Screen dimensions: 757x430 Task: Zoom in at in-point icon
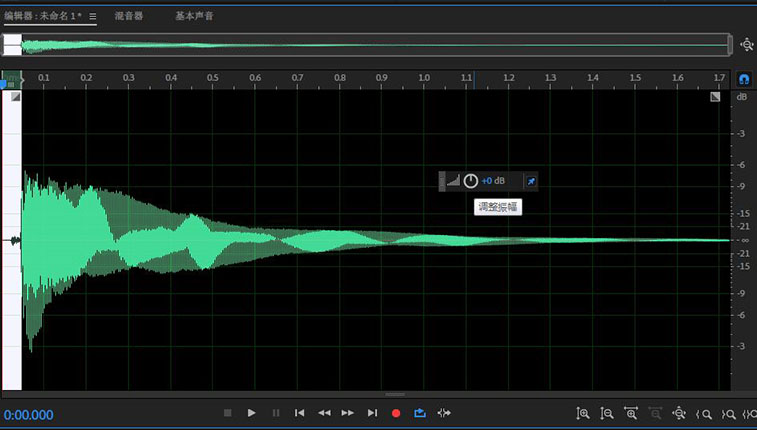[x=704, y=414]
